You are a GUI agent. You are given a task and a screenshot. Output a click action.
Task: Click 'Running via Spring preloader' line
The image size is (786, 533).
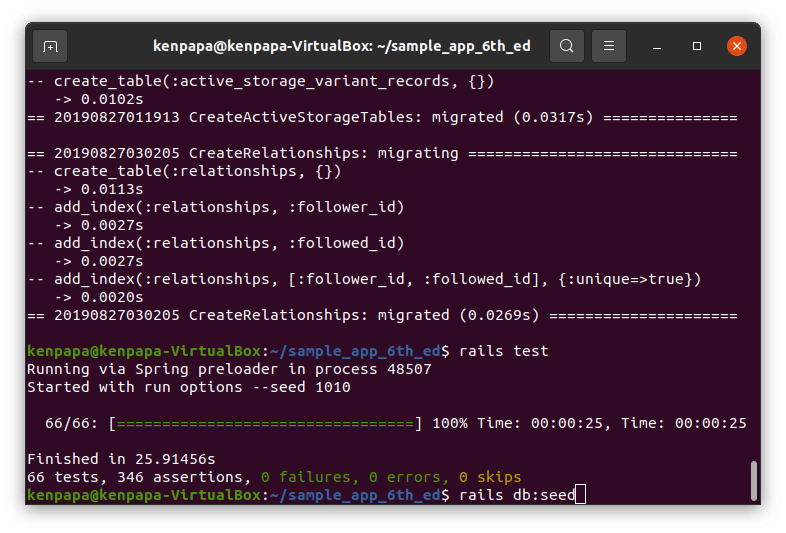coord(229,369)
